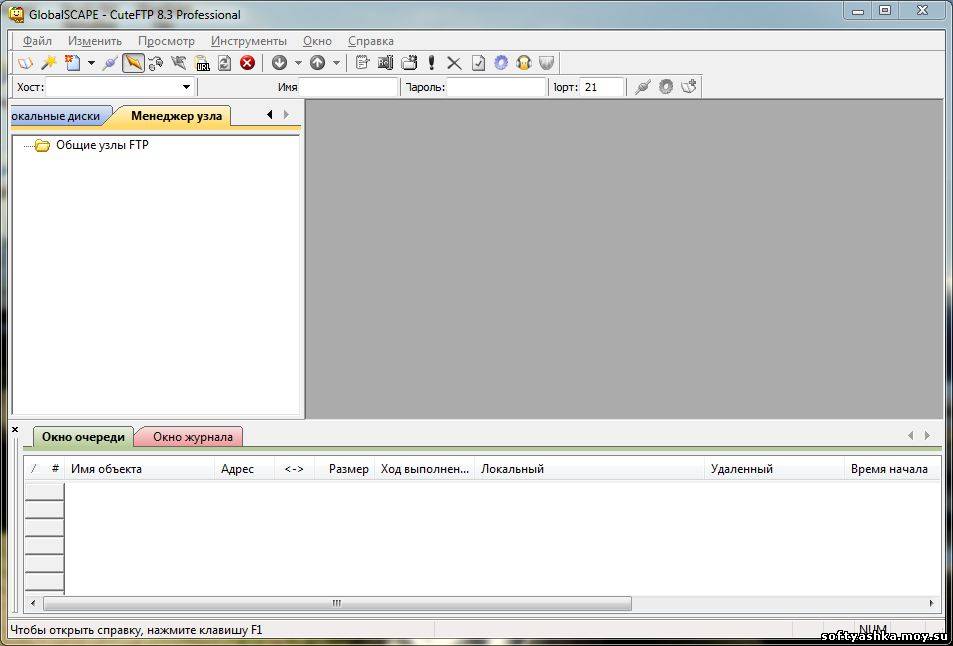The height and width of the screenshot is (646, 953).
Task: Click the New document icon
Action: (72, 63)
